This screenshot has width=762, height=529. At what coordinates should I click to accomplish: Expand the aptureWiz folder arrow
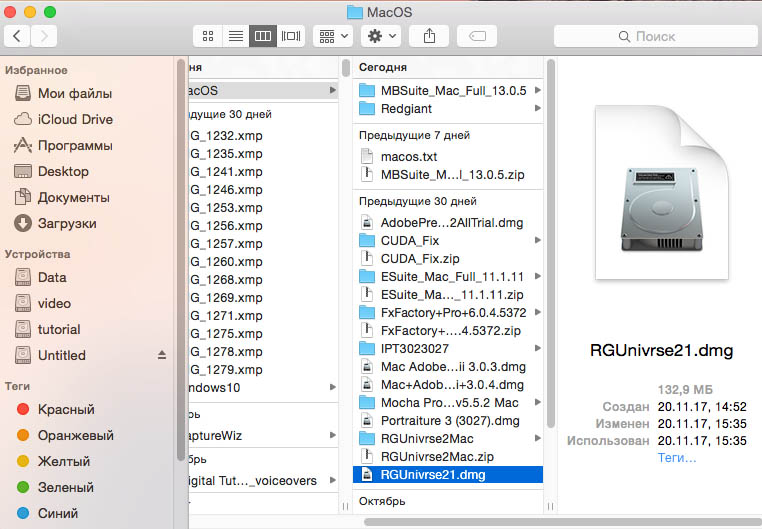[332, 435]
